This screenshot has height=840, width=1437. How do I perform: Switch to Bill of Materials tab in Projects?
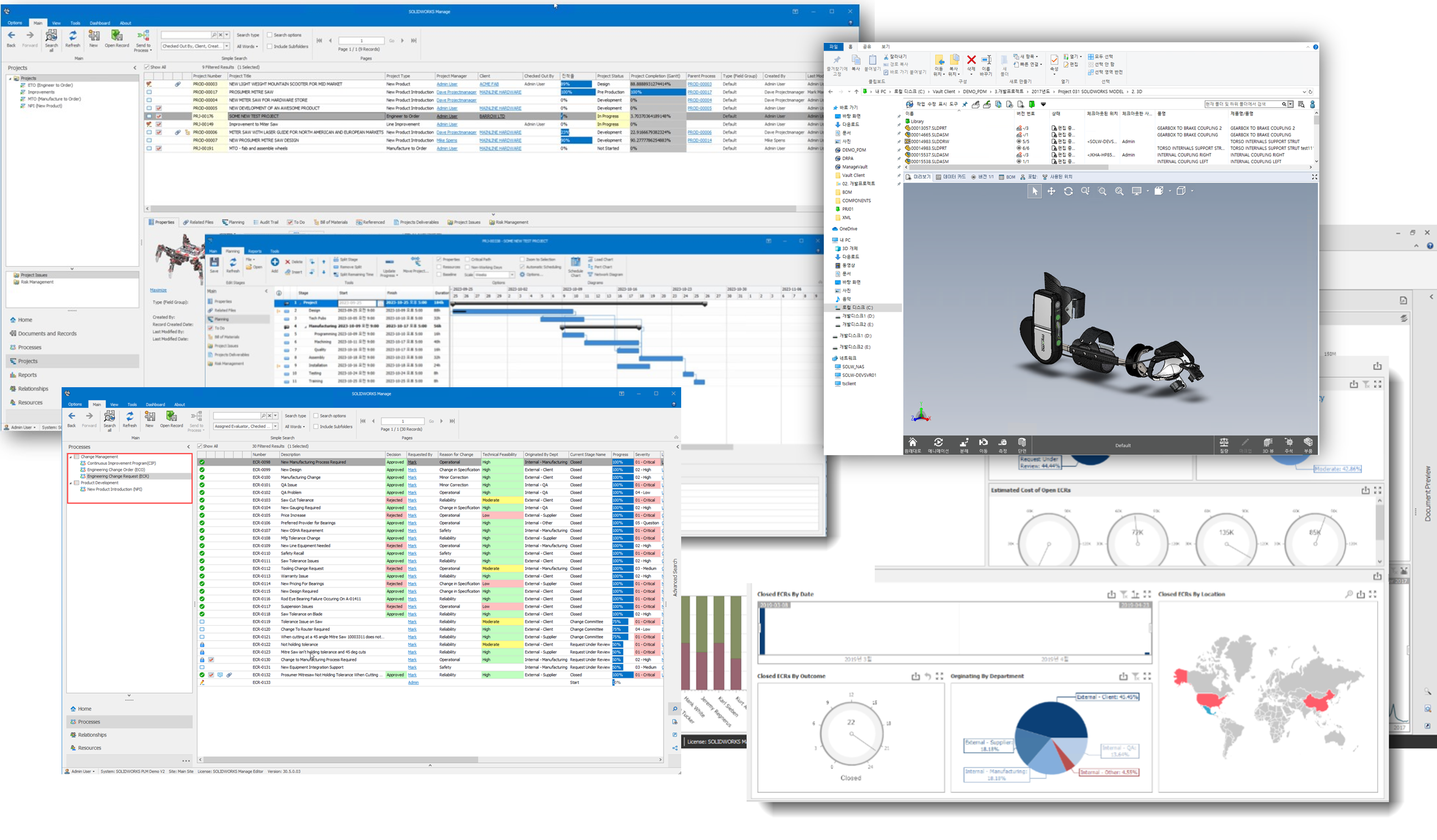(x=330, y=222)
